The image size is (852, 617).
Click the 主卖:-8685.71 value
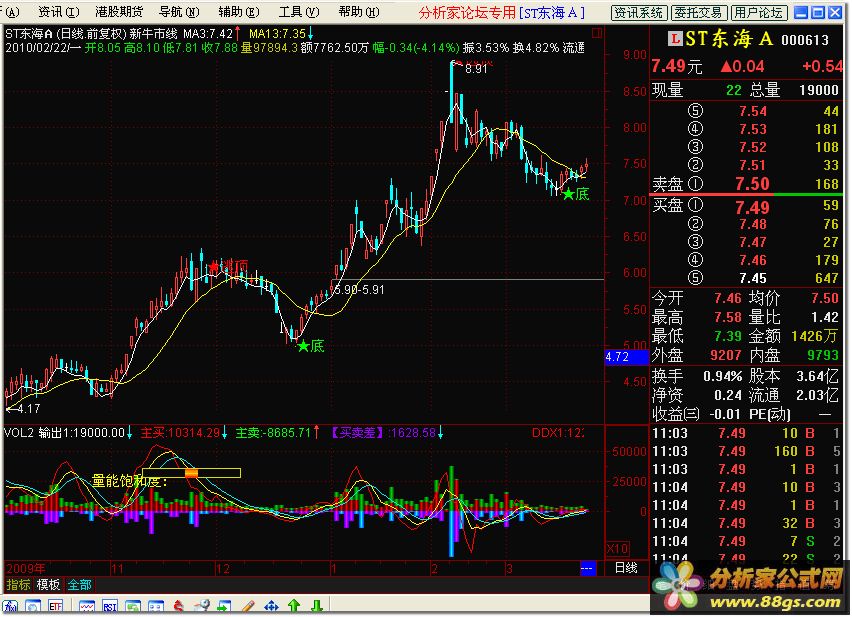[x=274, y=433]
